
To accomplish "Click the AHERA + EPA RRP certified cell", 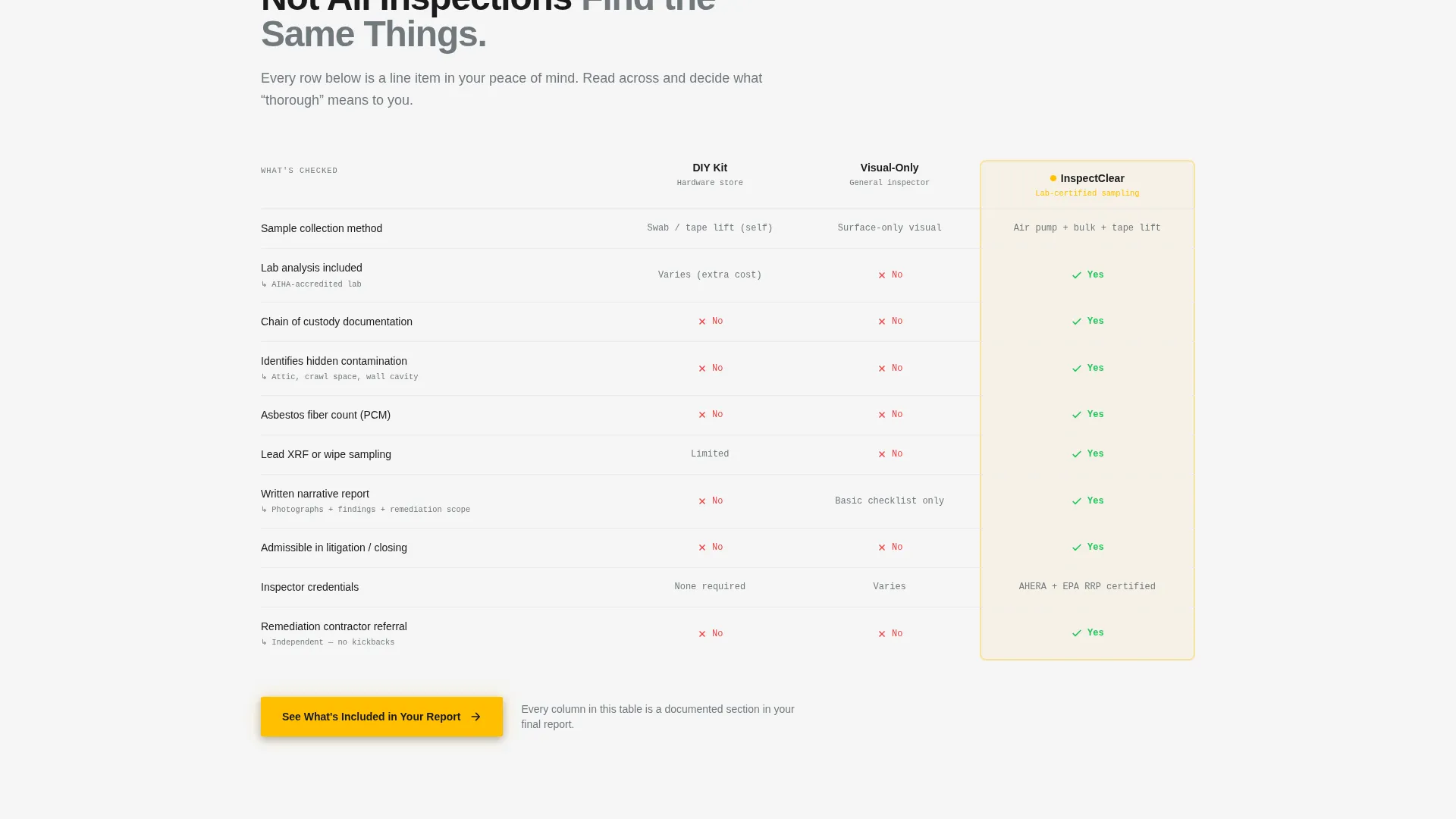I will pyautogui.click(x=1087, y=587).
